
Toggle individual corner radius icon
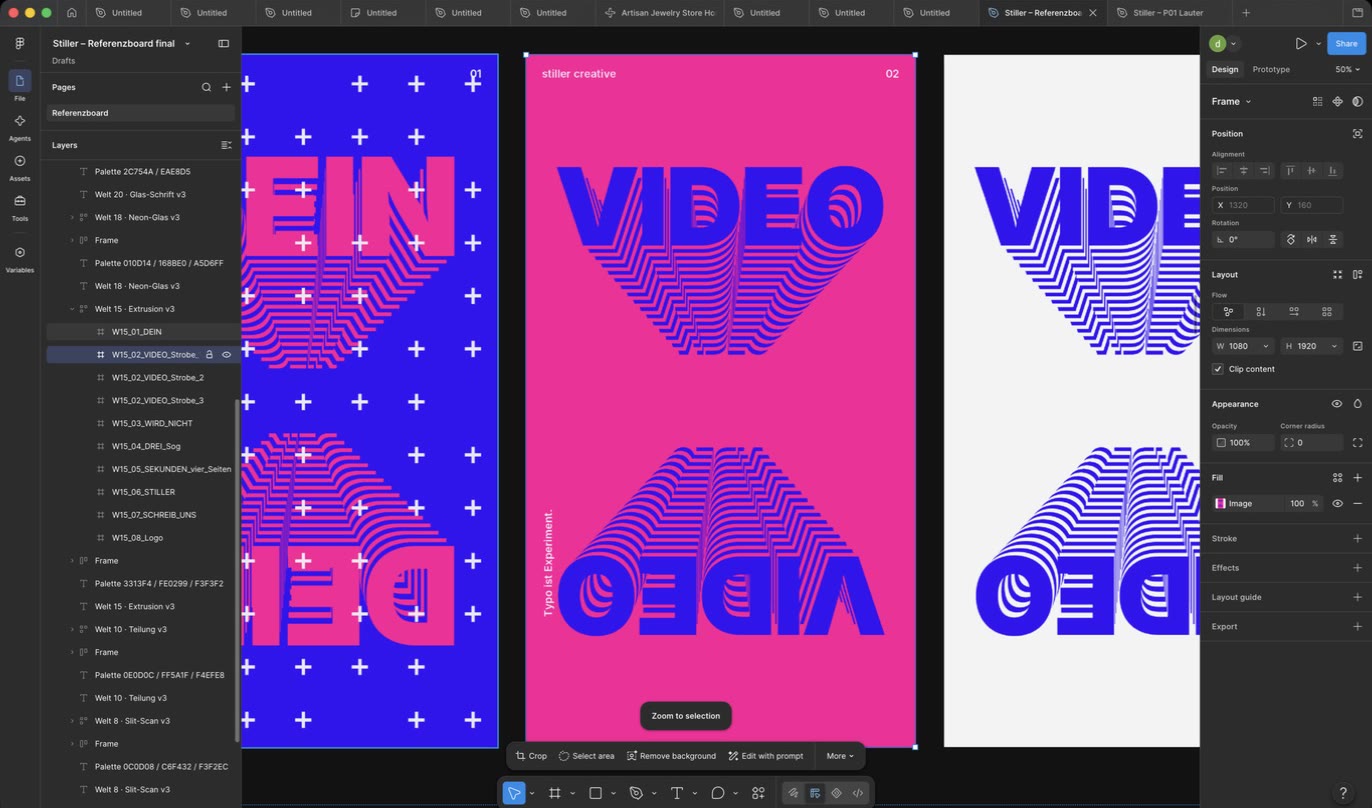click(1357, 443)
